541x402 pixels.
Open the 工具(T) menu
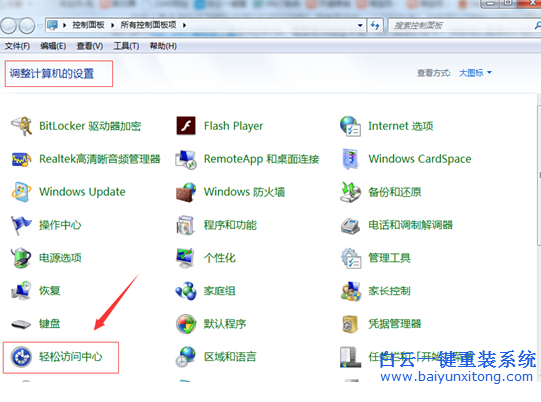click(127, 46)
